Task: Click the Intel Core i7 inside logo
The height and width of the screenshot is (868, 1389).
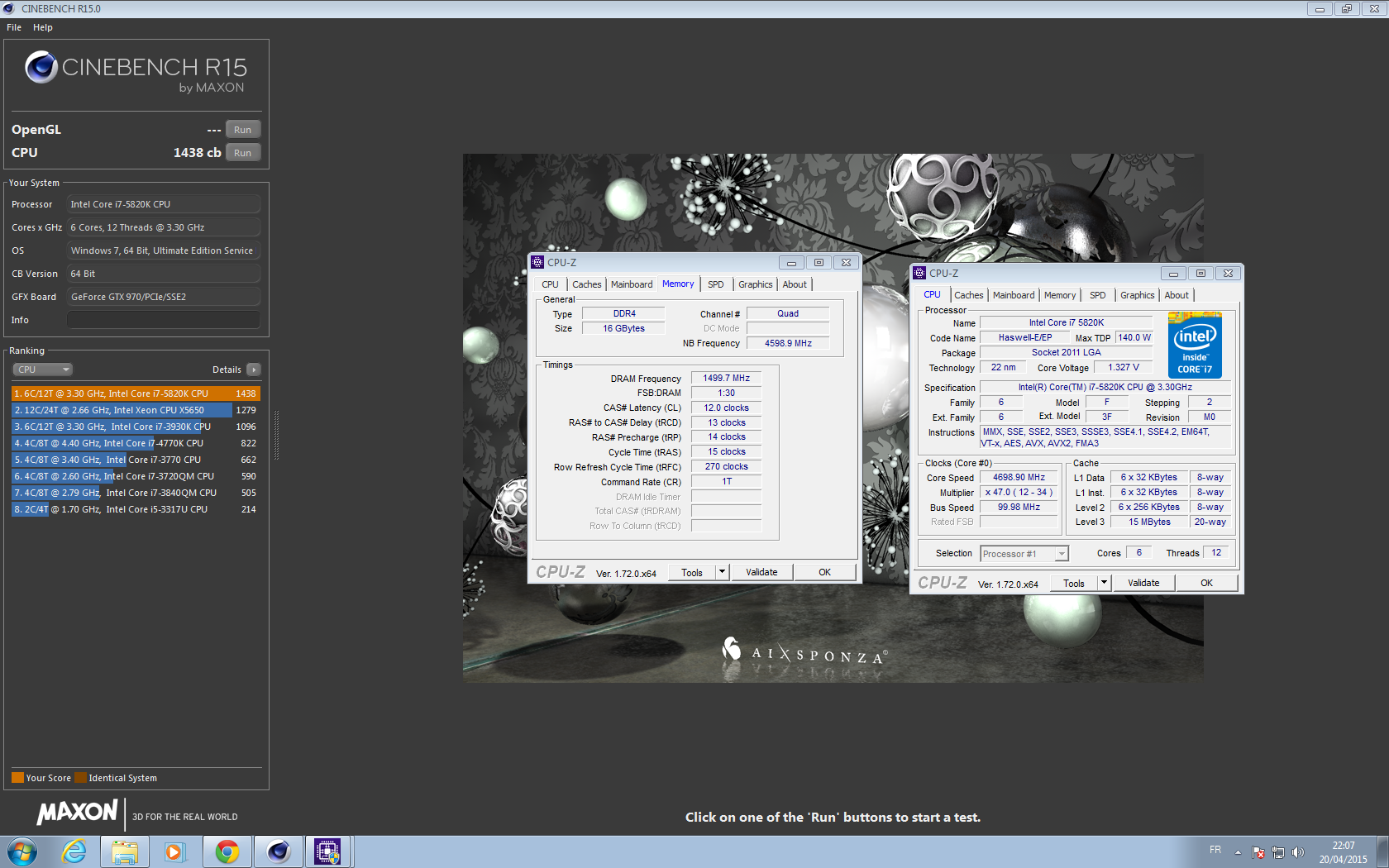Action: [1195, 346]
